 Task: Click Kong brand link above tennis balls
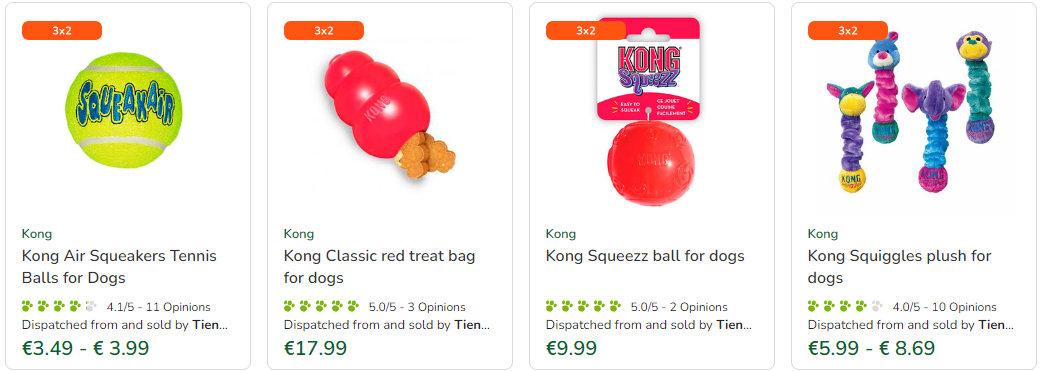[x=37, y=234]
